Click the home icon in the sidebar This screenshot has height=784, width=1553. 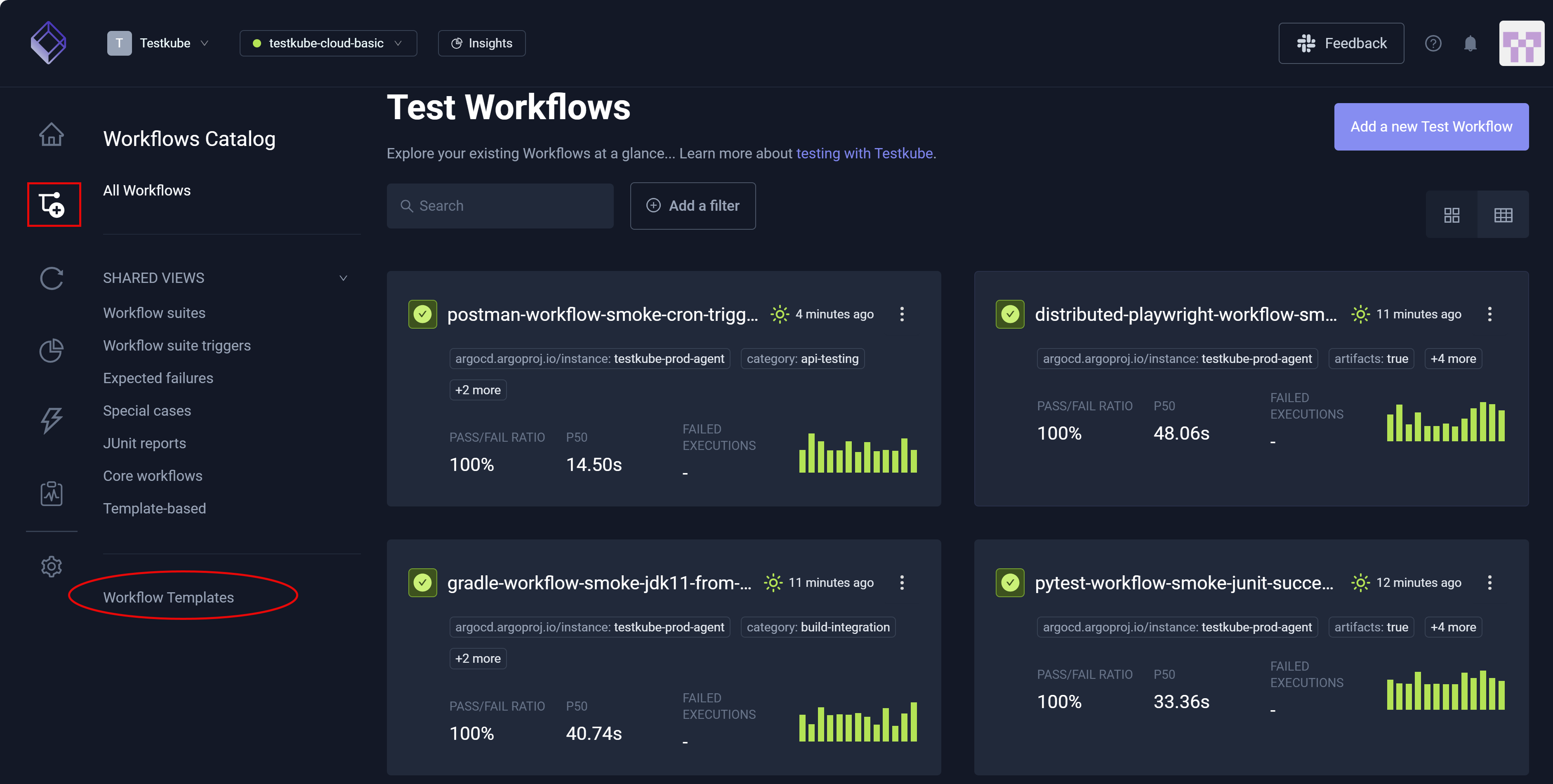click(x=52, y=134)
